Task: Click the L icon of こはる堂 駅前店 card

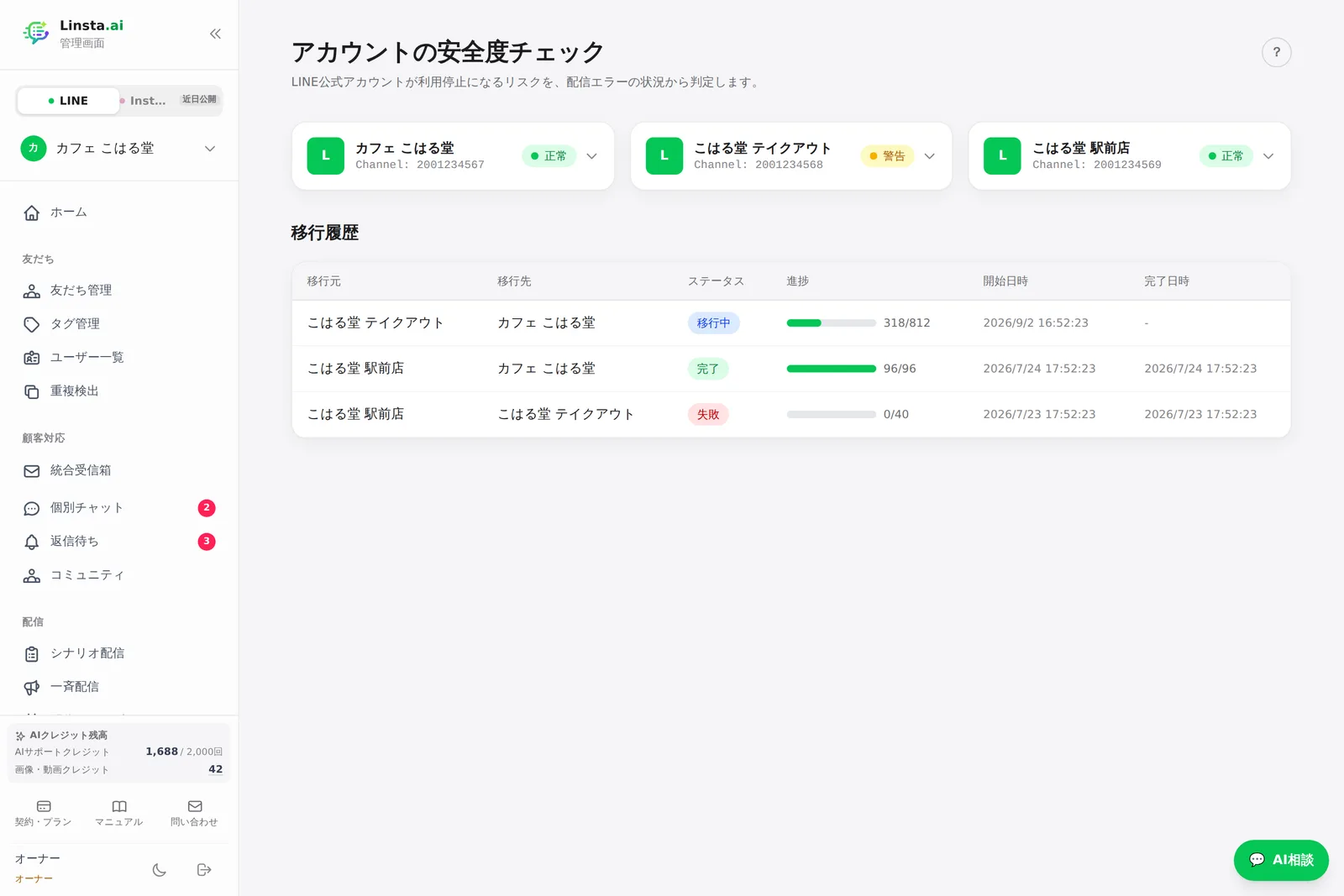Action: [x=1002, y=156]
